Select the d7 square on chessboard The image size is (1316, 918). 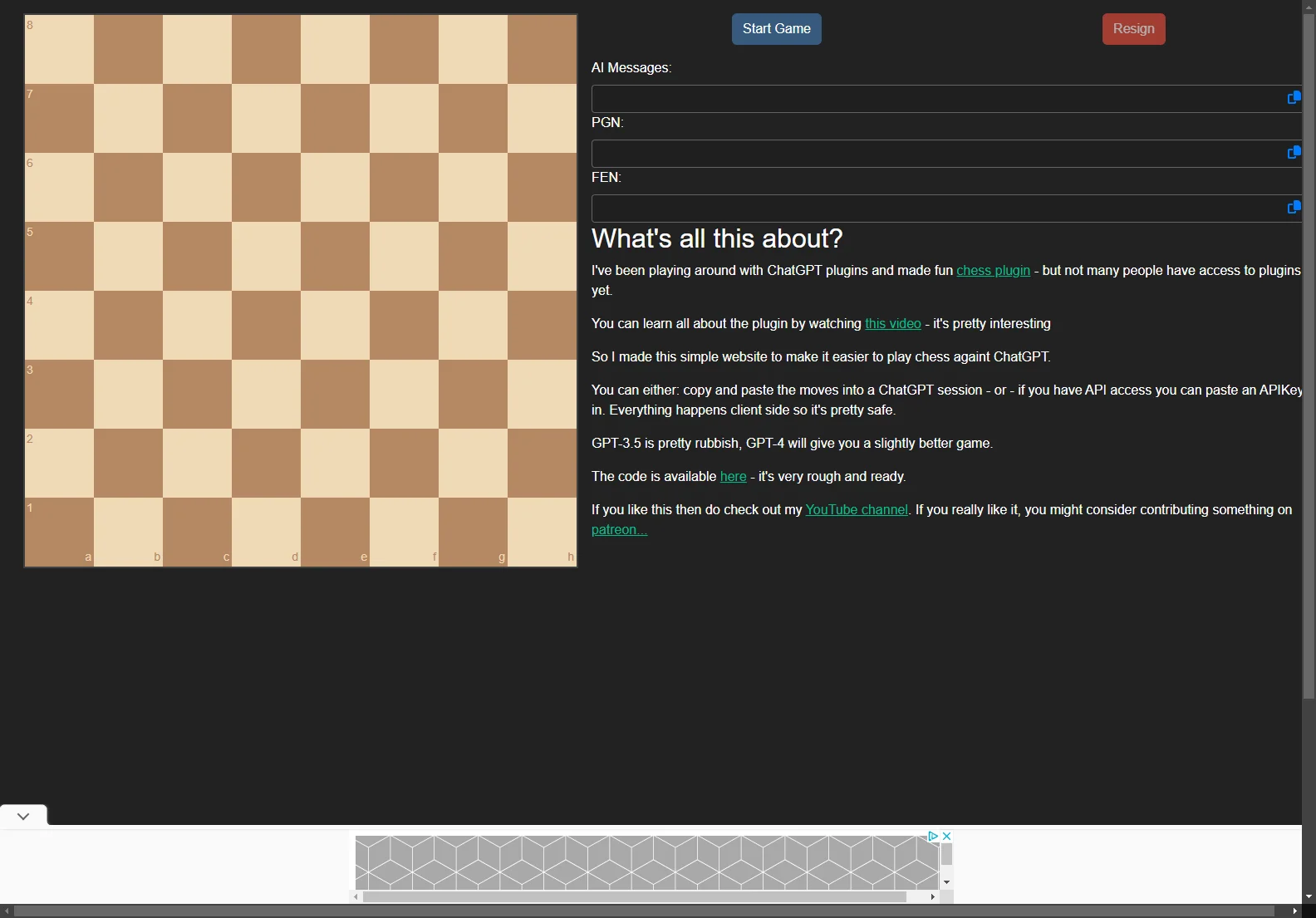click(266, 118)
